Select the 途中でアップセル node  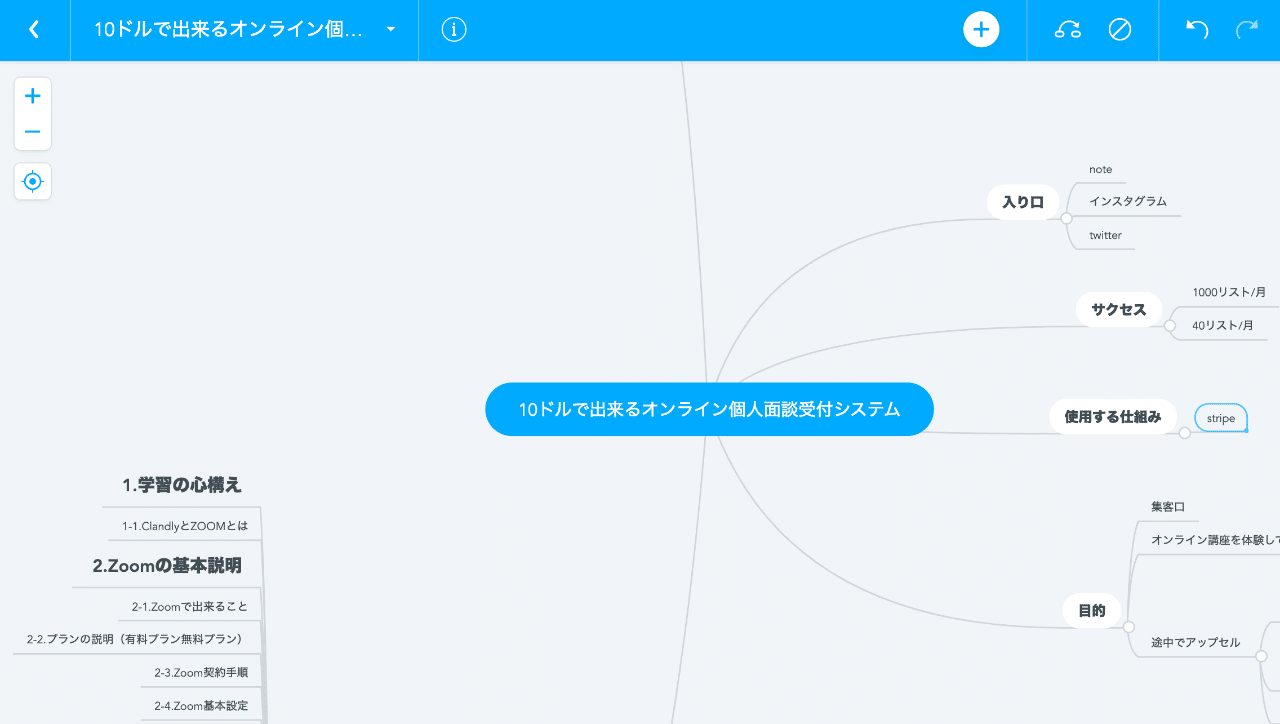[x=1195, y=642]
